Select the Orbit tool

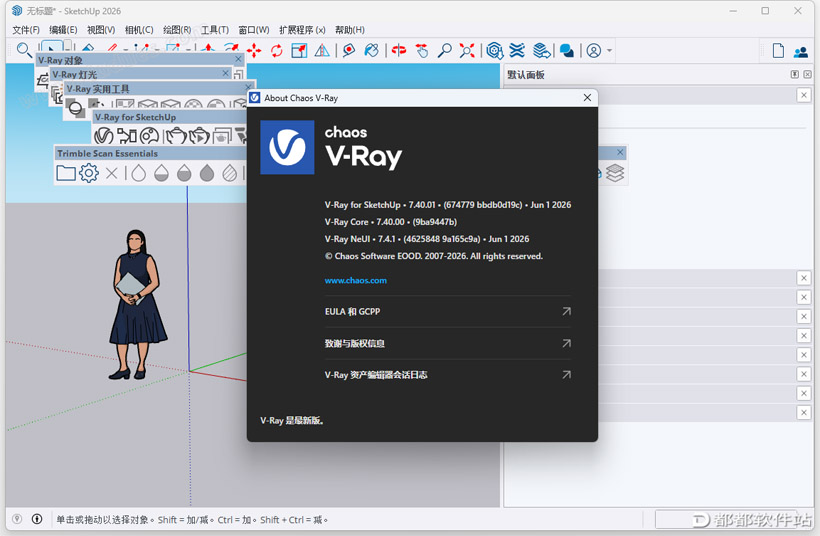click(x=399, y=50)
